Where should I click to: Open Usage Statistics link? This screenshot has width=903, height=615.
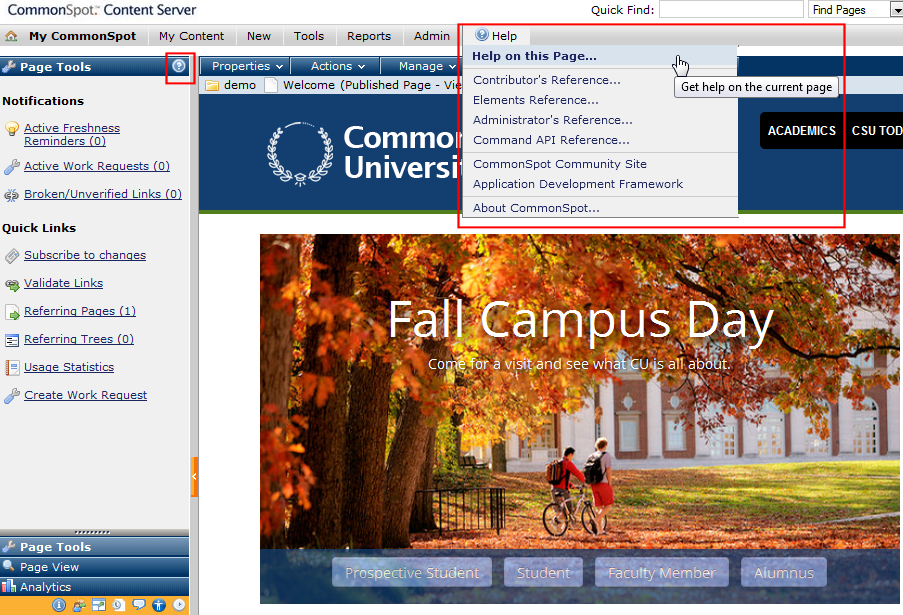coord(69,367)
